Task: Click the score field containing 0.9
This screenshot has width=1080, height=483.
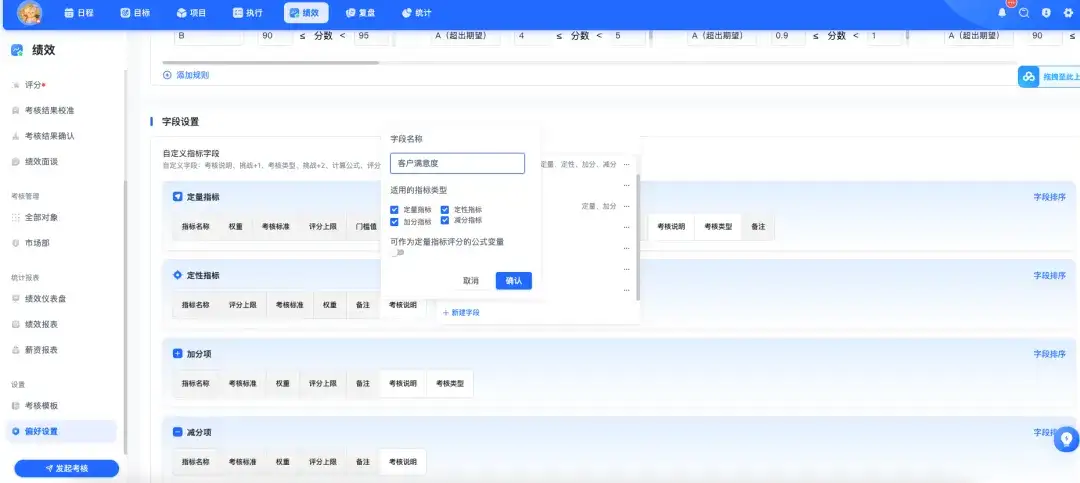Action: 788,36
